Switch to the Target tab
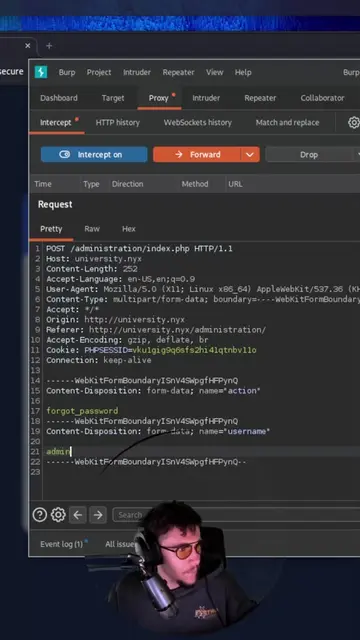Image resolution: width=360 pixels, height=640 pixels. click(x=113, y=98)
